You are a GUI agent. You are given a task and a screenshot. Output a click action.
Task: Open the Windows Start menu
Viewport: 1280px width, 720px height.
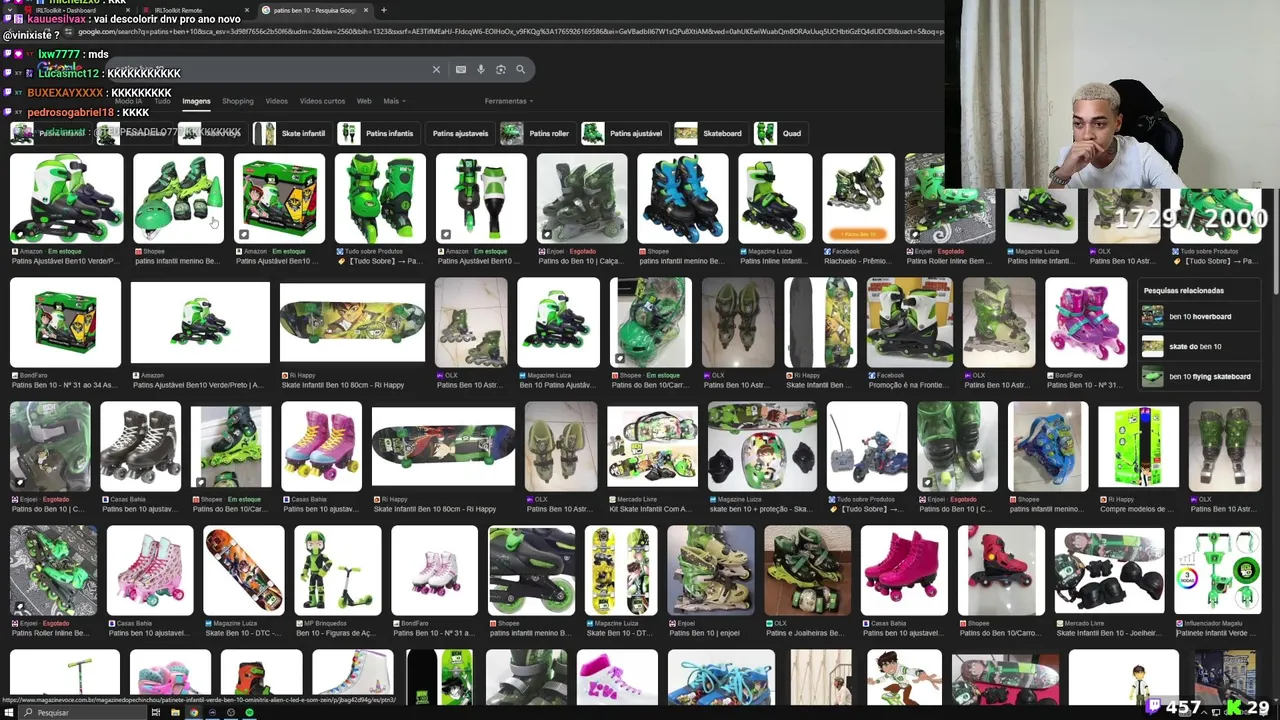click(8, 713)
